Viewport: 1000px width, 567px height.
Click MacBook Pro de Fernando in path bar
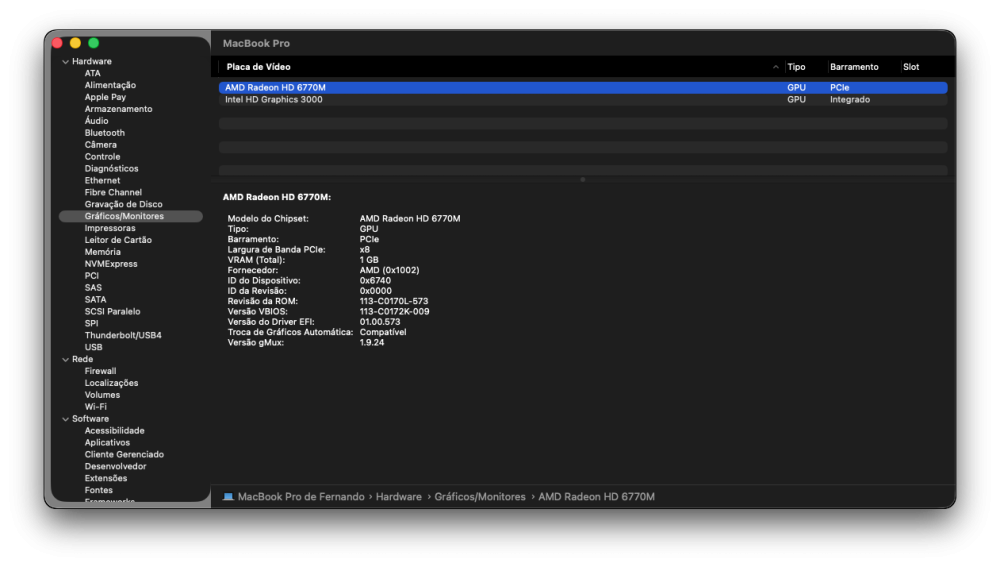pos(301,497)
